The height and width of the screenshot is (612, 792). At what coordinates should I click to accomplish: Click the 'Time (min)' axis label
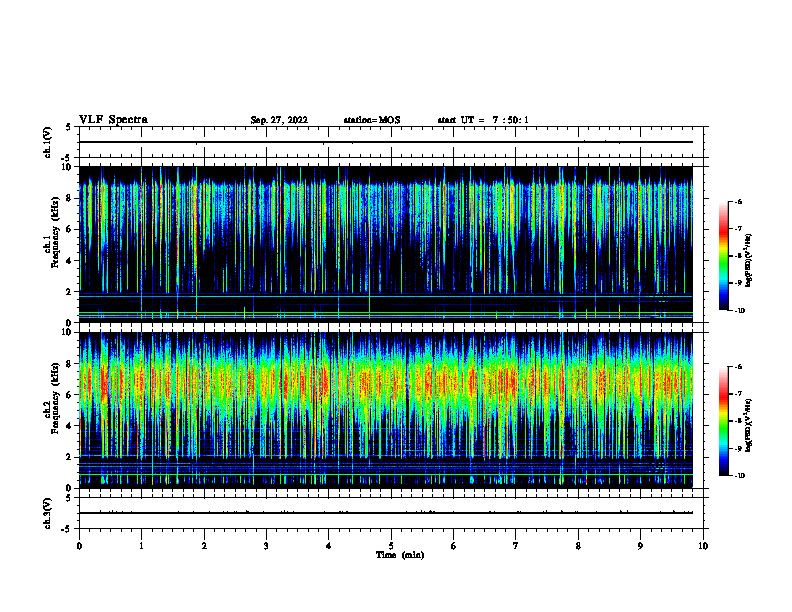pos(400,555)
